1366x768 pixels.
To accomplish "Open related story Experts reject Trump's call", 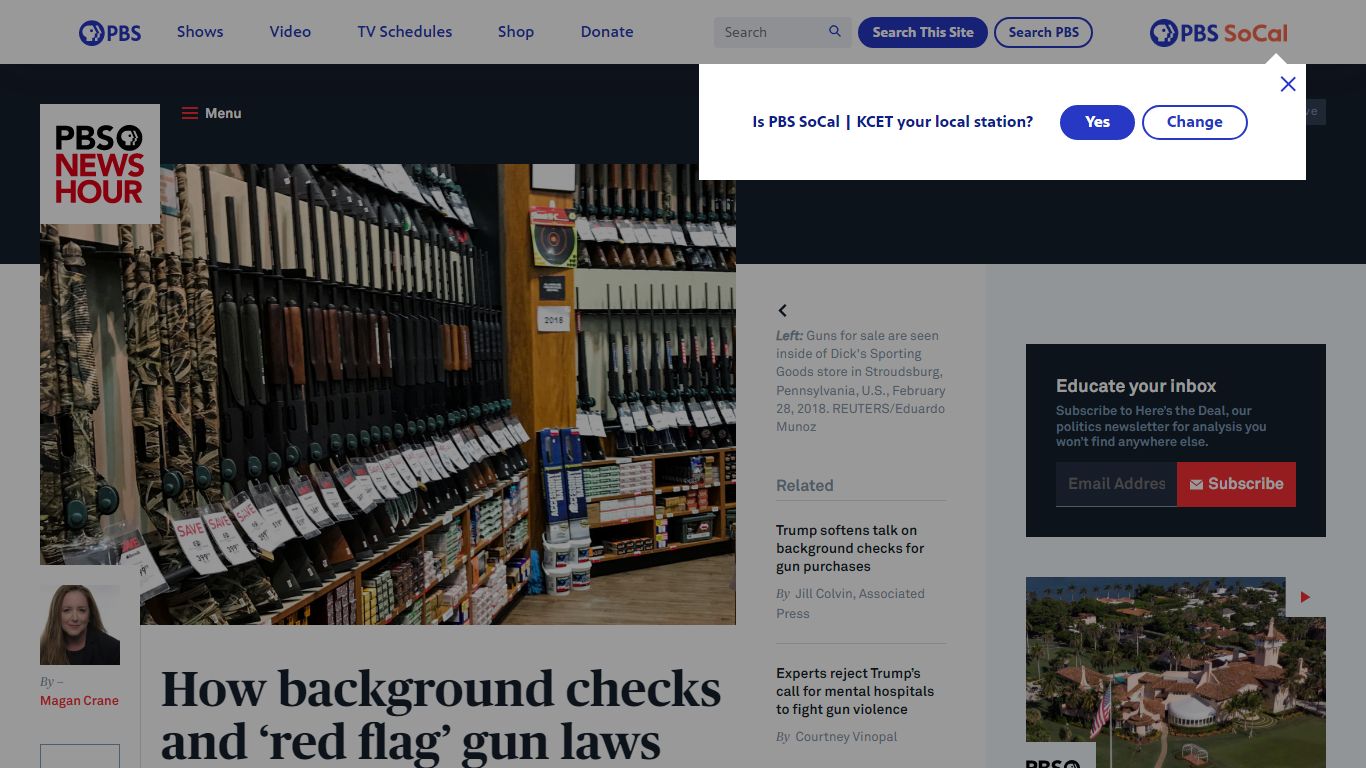I will pos(855,691).
